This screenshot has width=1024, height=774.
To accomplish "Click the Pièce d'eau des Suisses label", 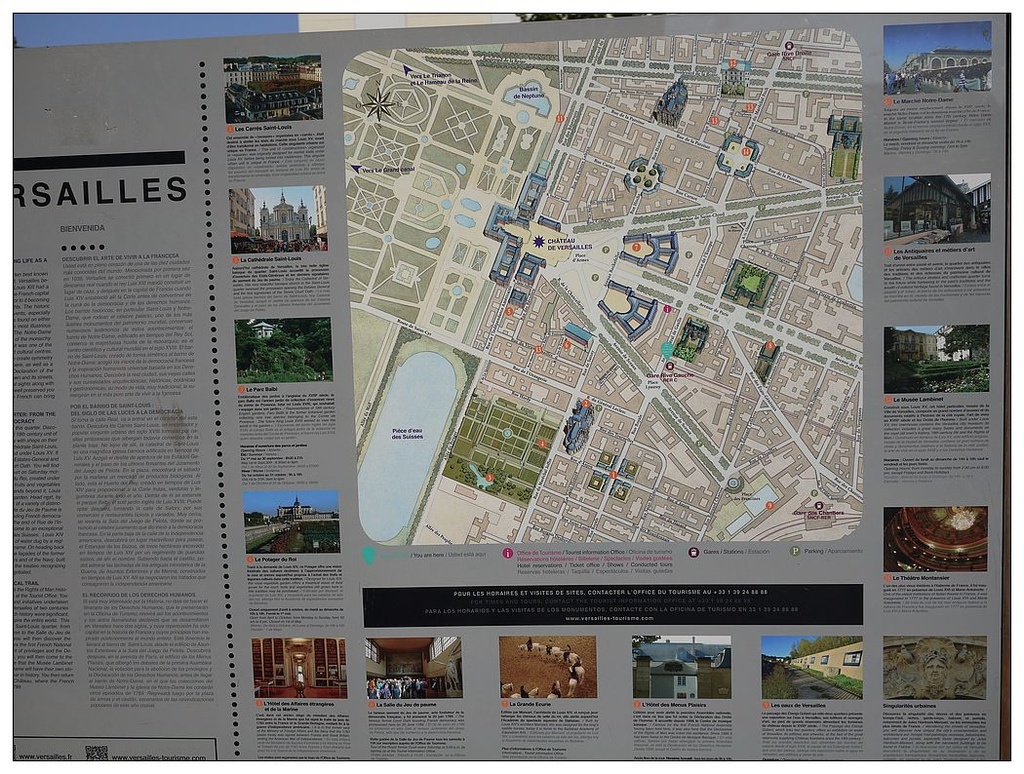I will [x=408, y=434].
